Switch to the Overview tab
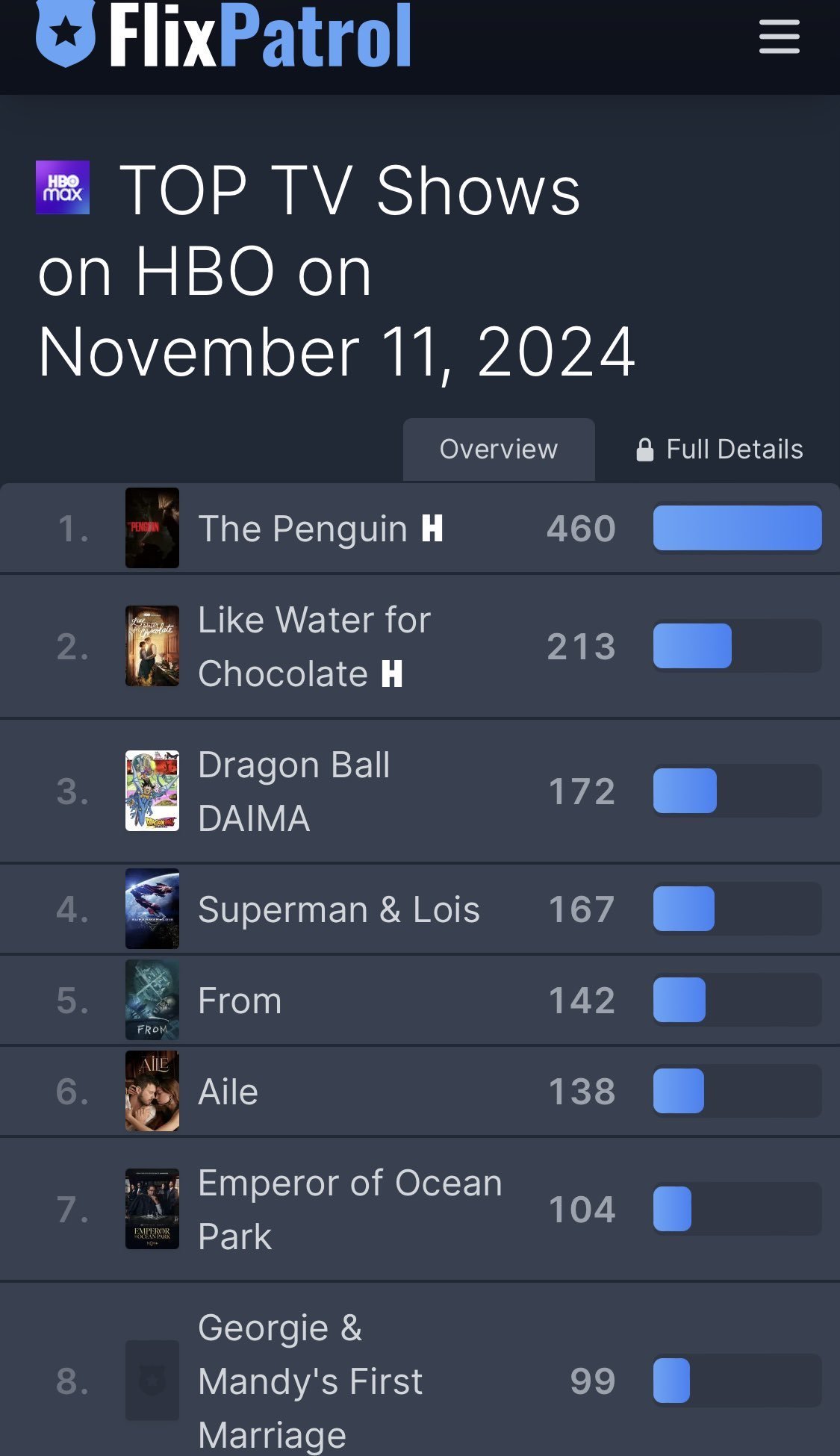840x1456 pixels. 498,449
